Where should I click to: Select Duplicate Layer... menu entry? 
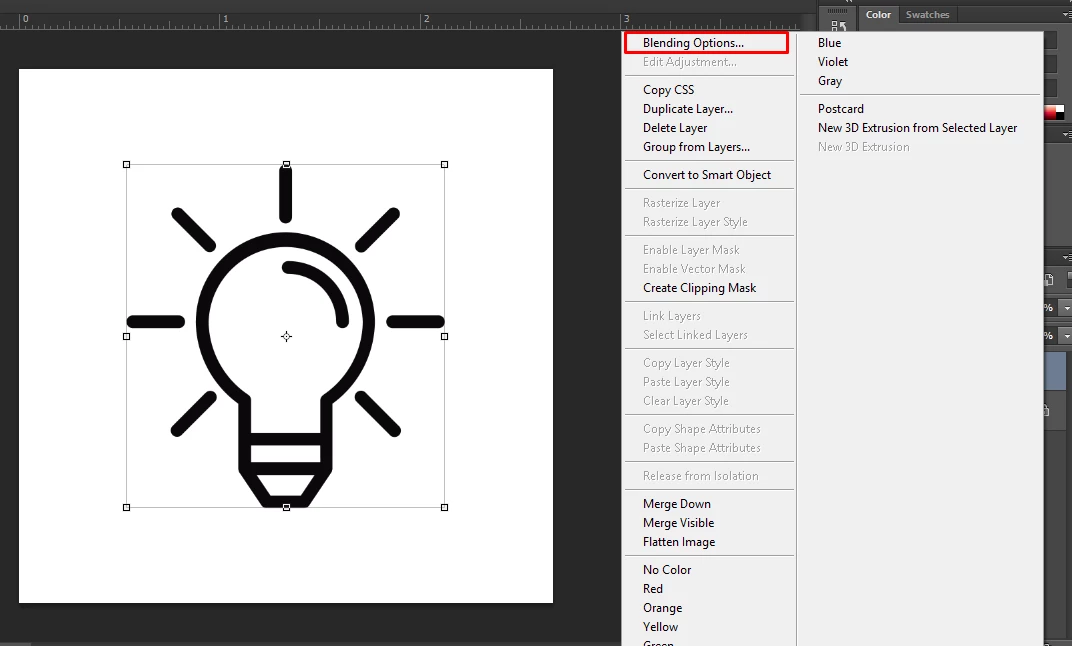tap(687, 109)
